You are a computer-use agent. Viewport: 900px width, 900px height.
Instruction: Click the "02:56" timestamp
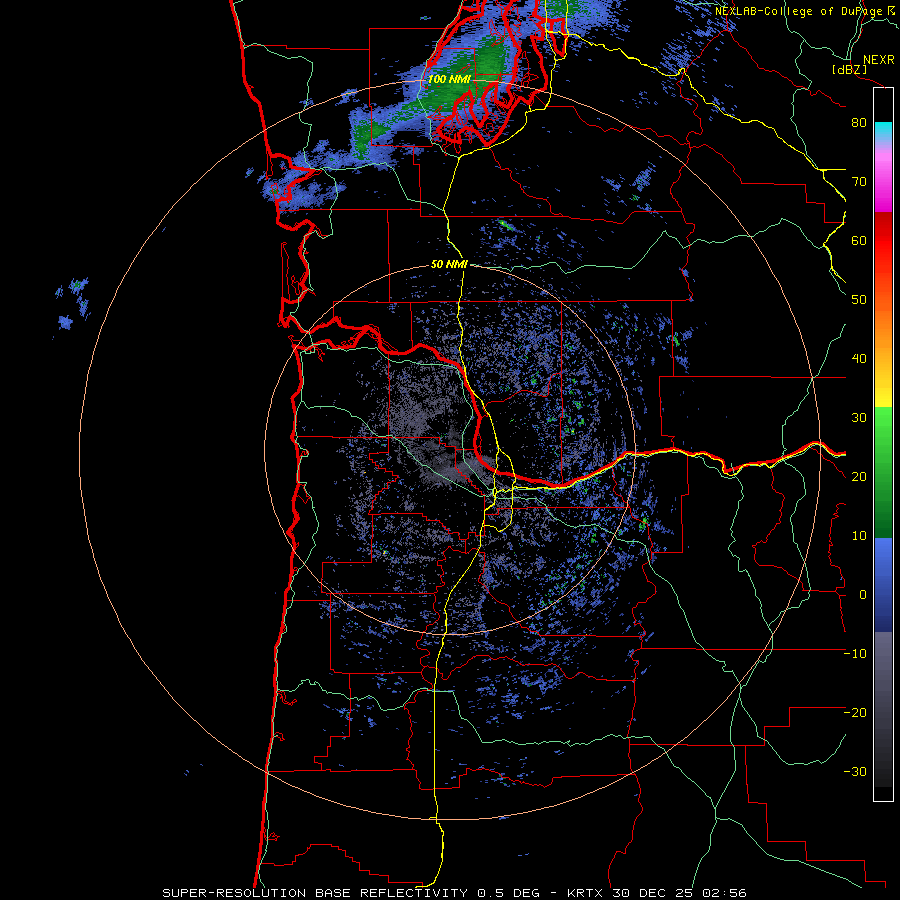pyautogui.click(x=722, y=893)
